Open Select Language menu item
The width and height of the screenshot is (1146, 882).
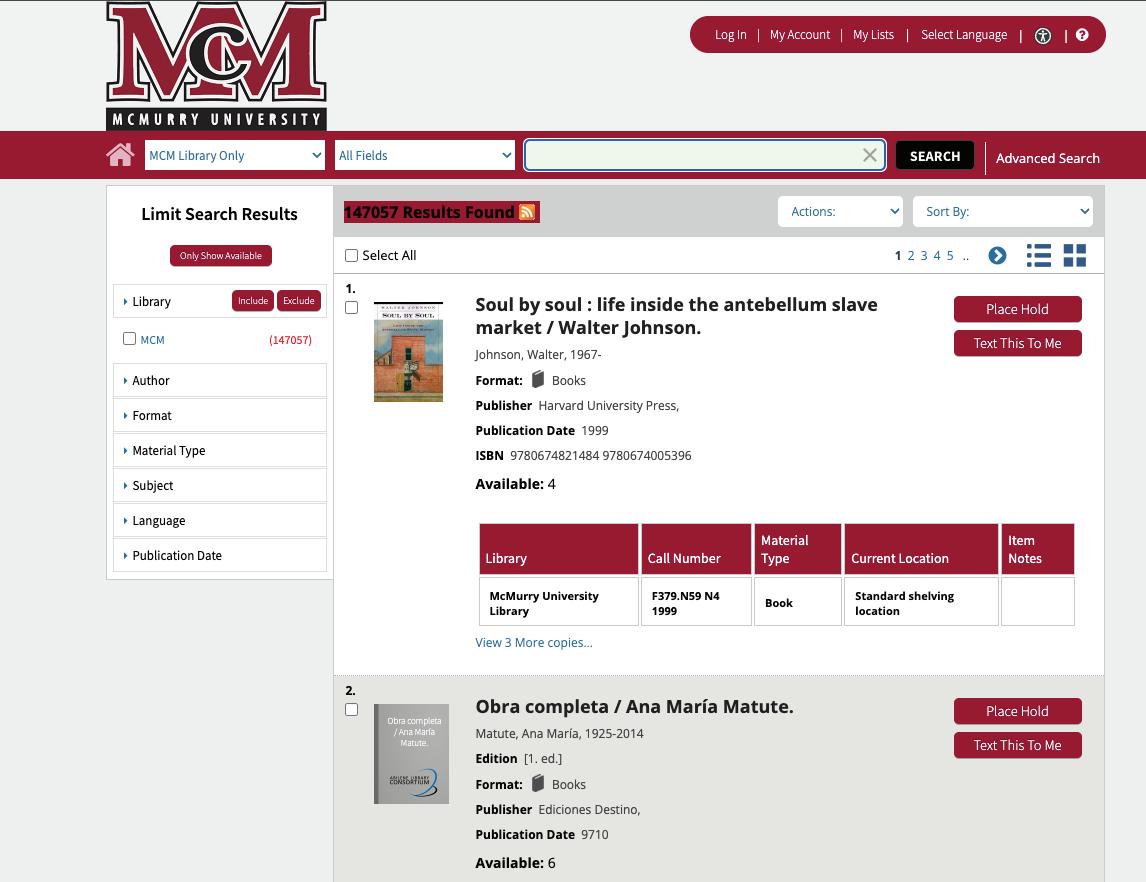[964, 34]
